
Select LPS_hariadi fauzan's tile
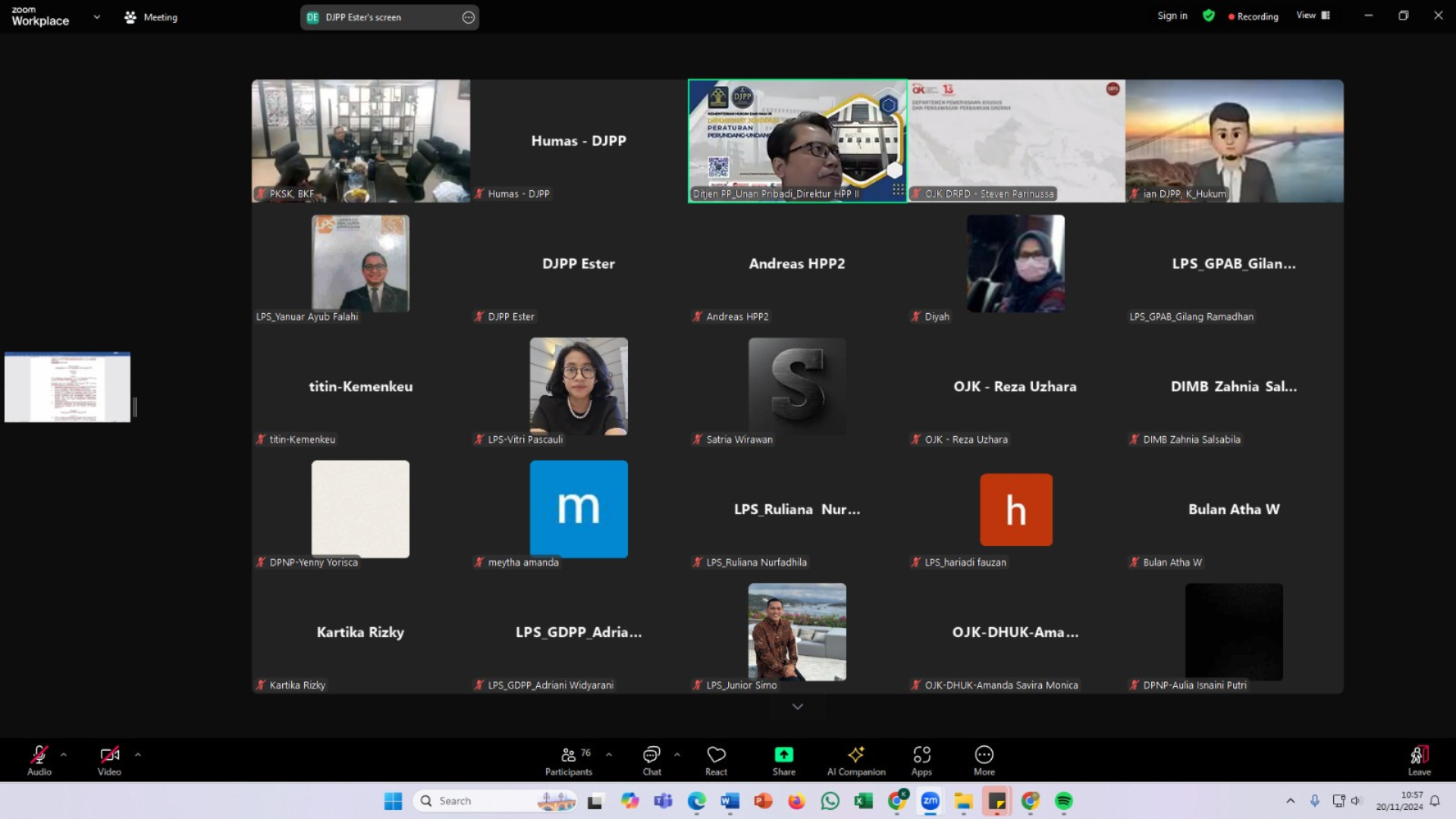pyautogui.click(x=1016, y=510)
